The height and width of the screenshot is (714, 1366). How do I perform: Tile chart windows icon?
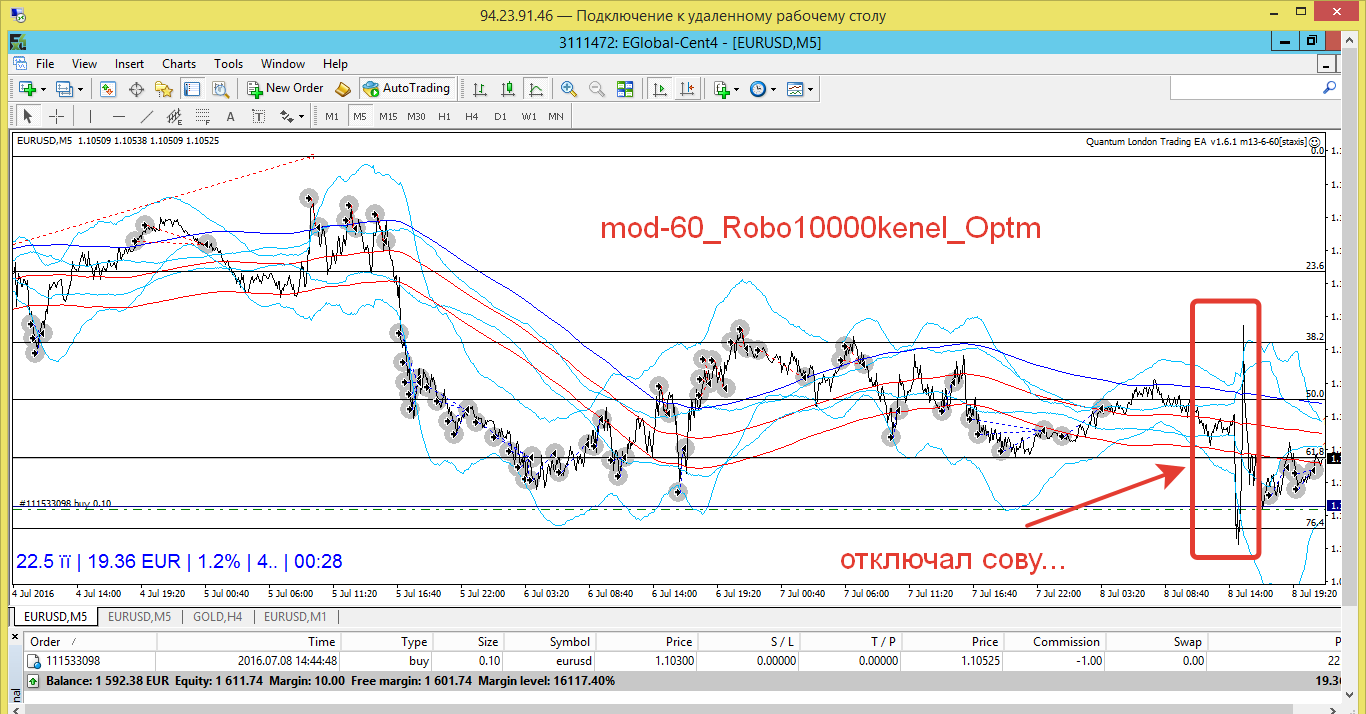[625, 89]
